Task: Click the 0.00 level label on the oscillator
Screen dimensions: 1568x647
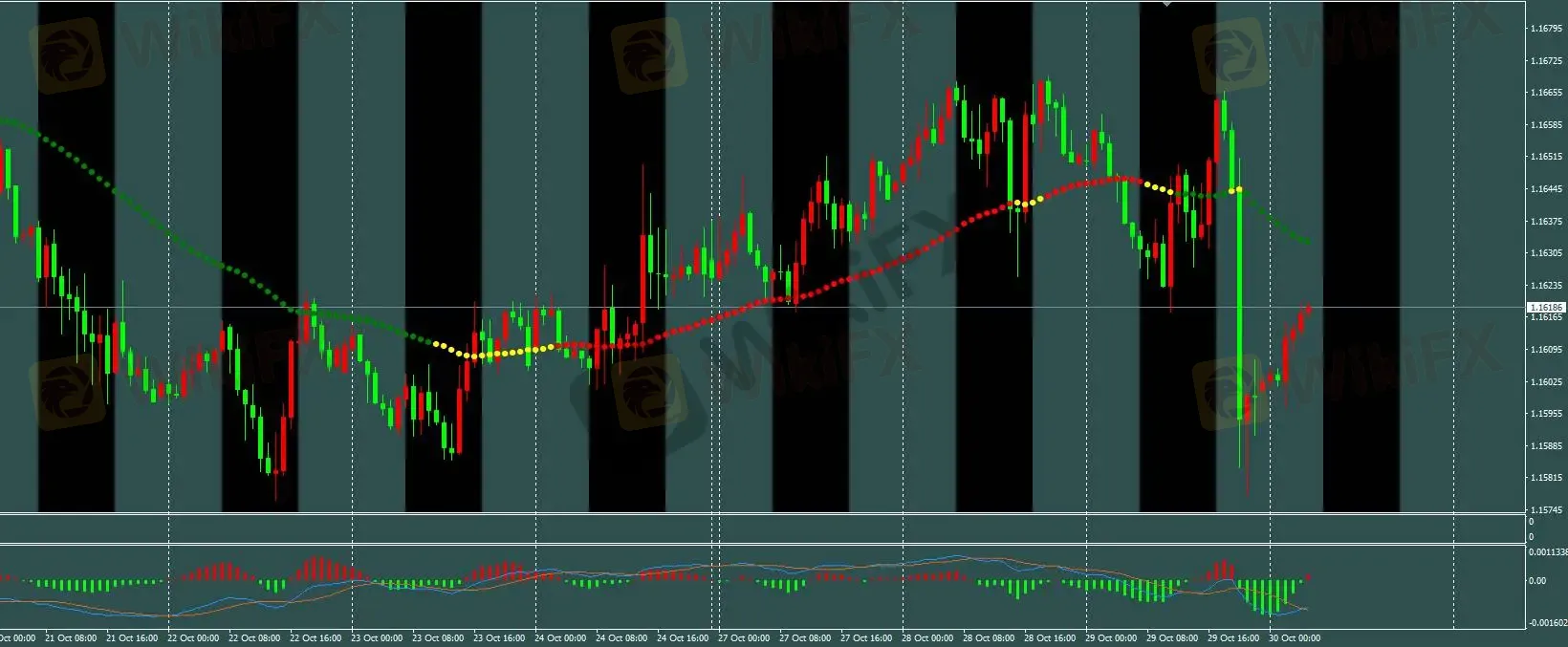Action: [x=1537, y=580]
